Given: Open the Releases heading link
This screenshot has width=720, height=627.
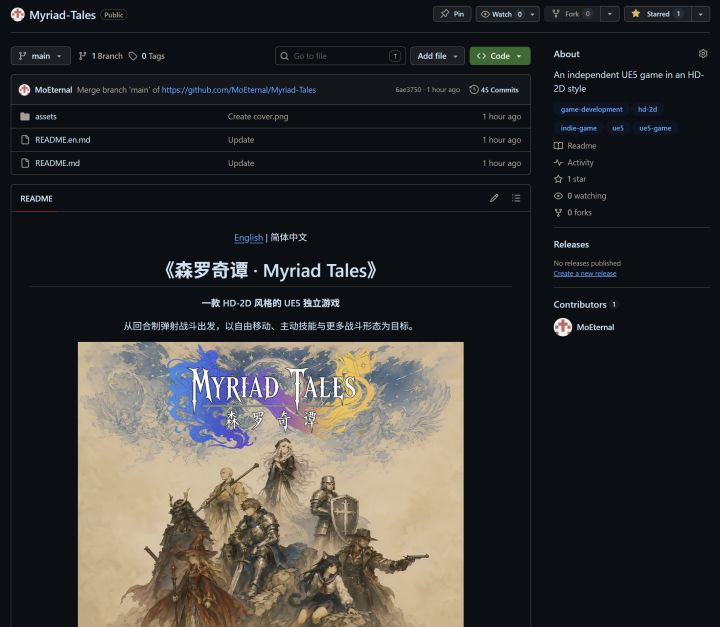Looking at the screenshot, I should click(571, 245).
